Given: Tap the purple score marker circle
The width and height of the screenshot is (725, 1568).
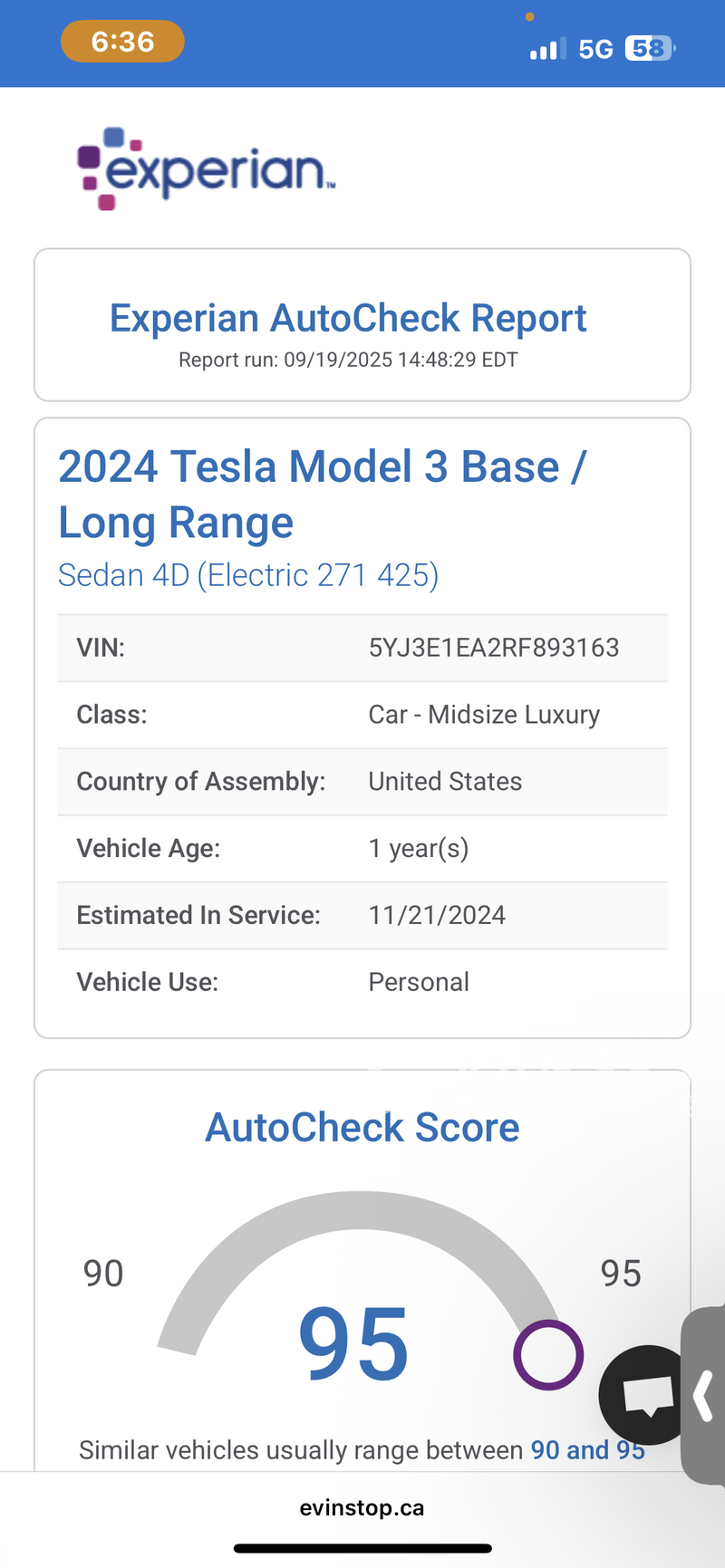Looking at the screenshot, I should [547, 1355].
